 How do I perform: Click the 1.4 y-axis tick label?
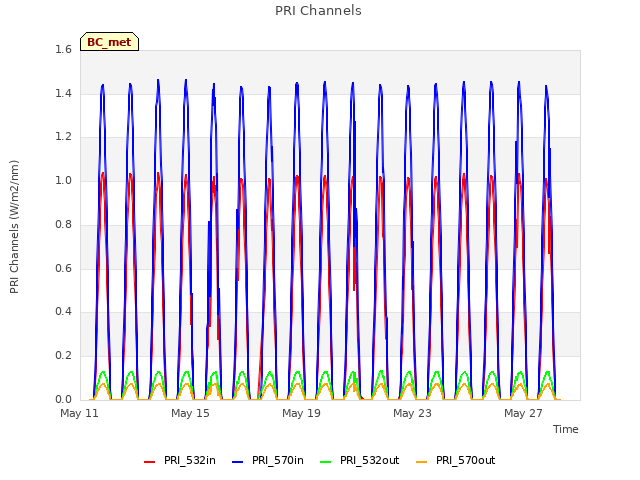tap(63, 93)
